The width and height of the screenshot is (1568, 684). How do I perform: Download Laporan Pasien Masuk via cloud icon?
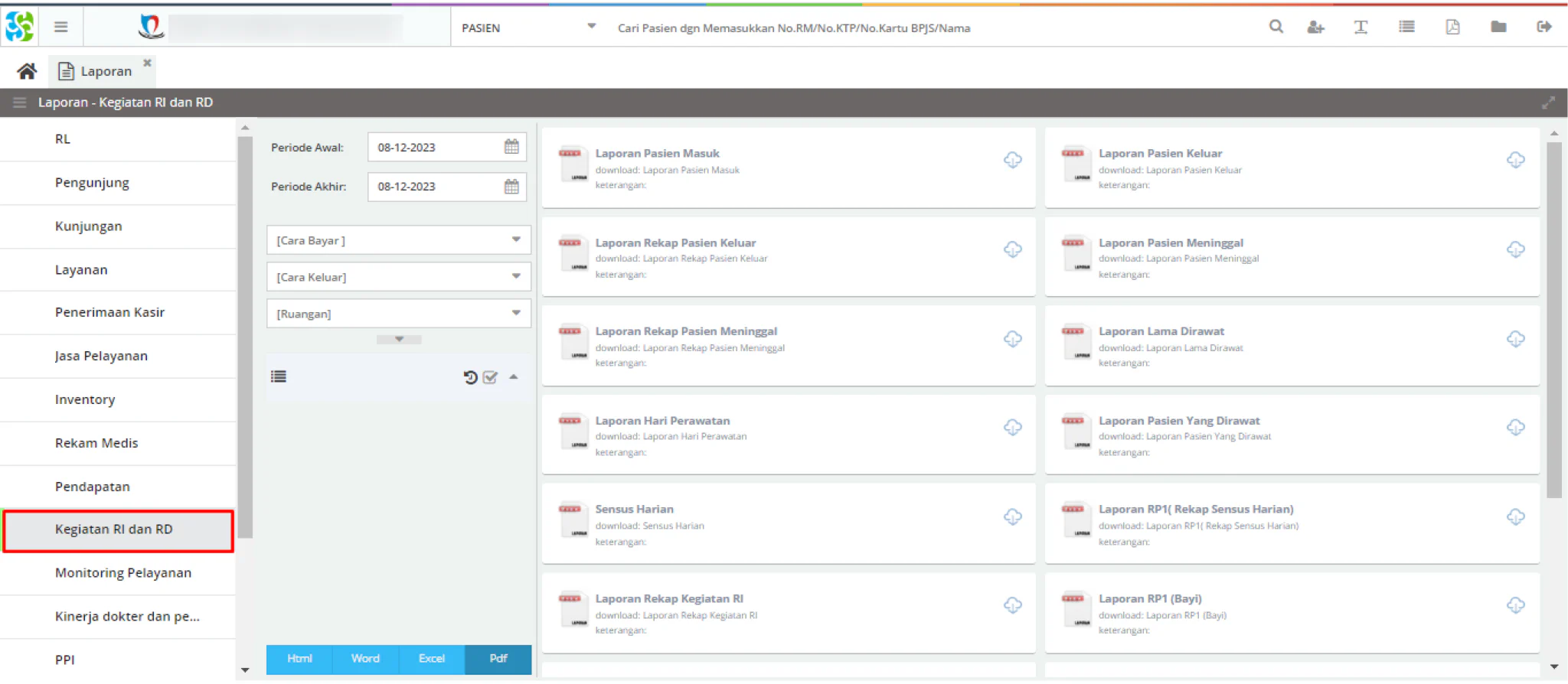1012,160
